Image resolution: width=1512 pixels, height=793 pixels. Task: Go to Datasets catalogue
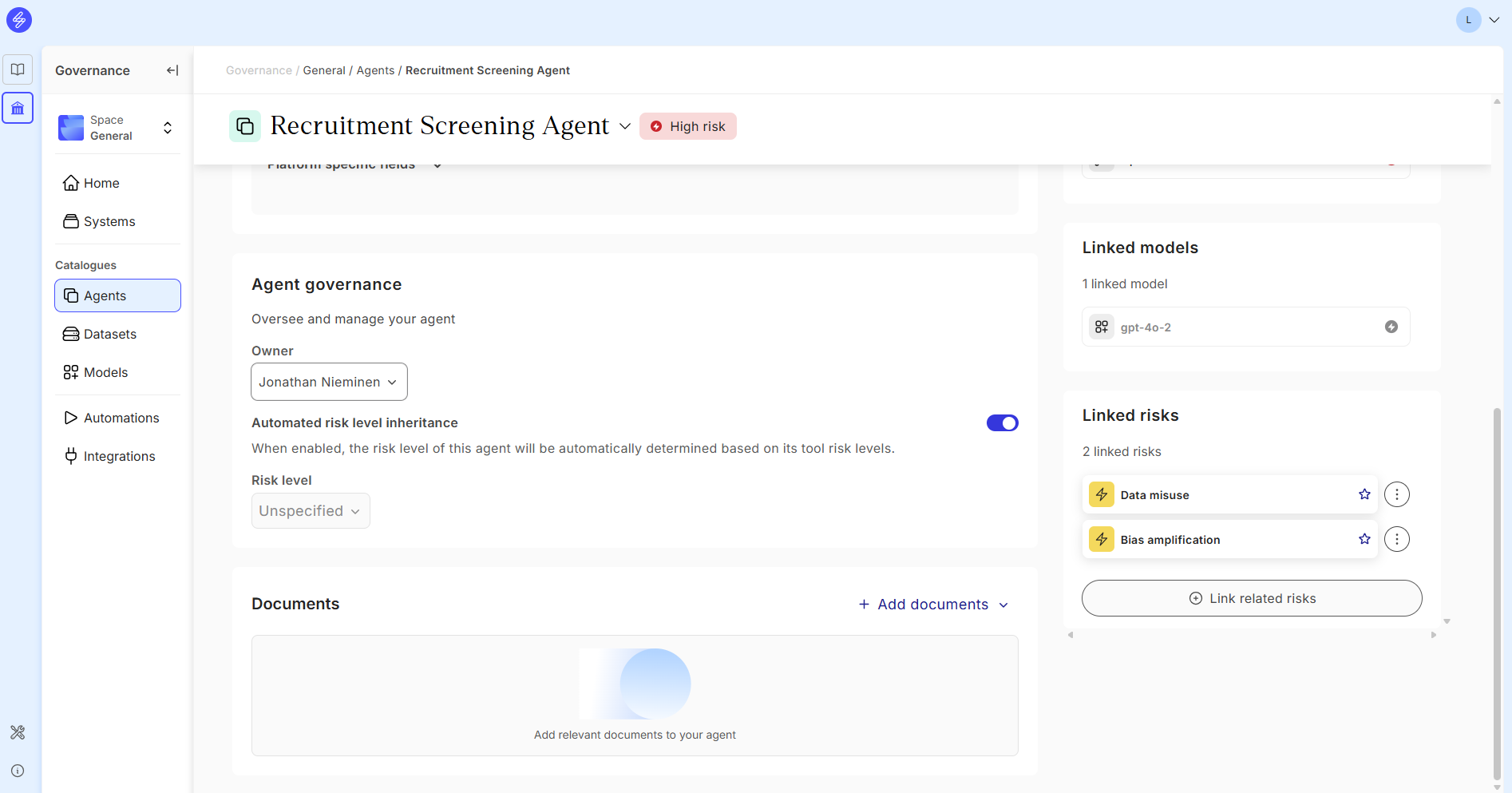tap(109, 334)
